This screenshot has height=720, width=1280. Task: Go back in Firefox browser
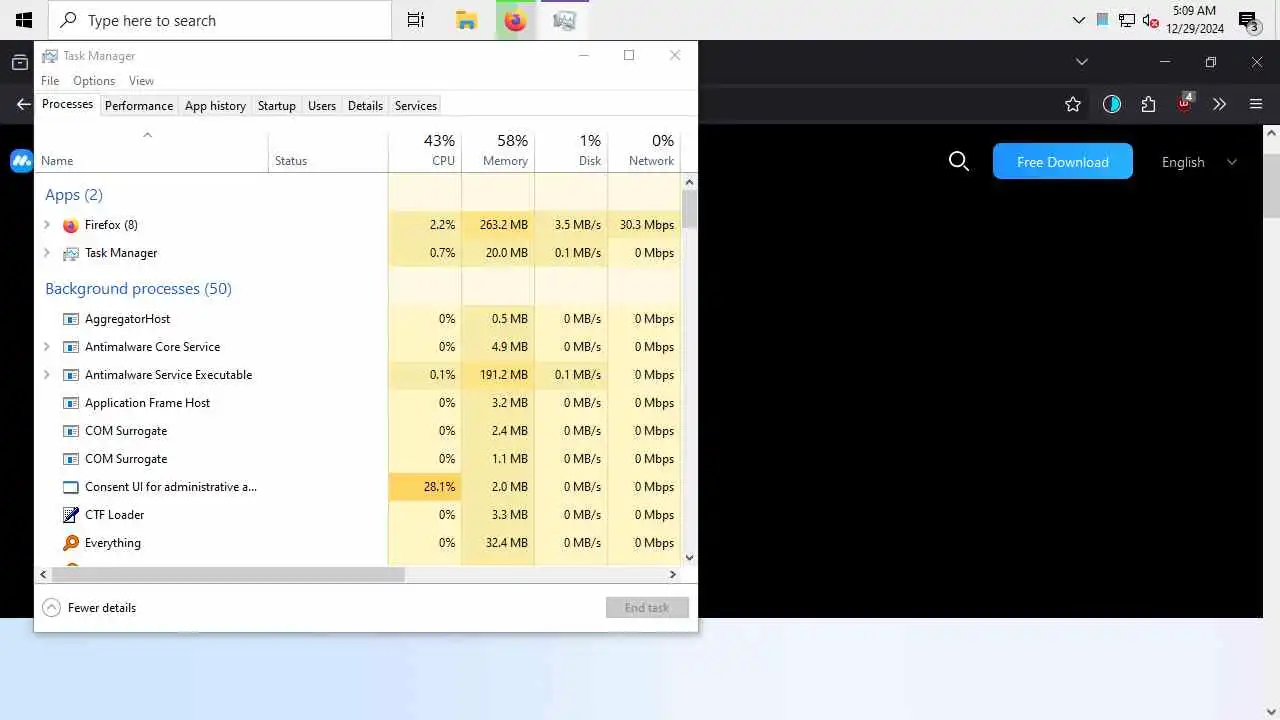(23, 104)
